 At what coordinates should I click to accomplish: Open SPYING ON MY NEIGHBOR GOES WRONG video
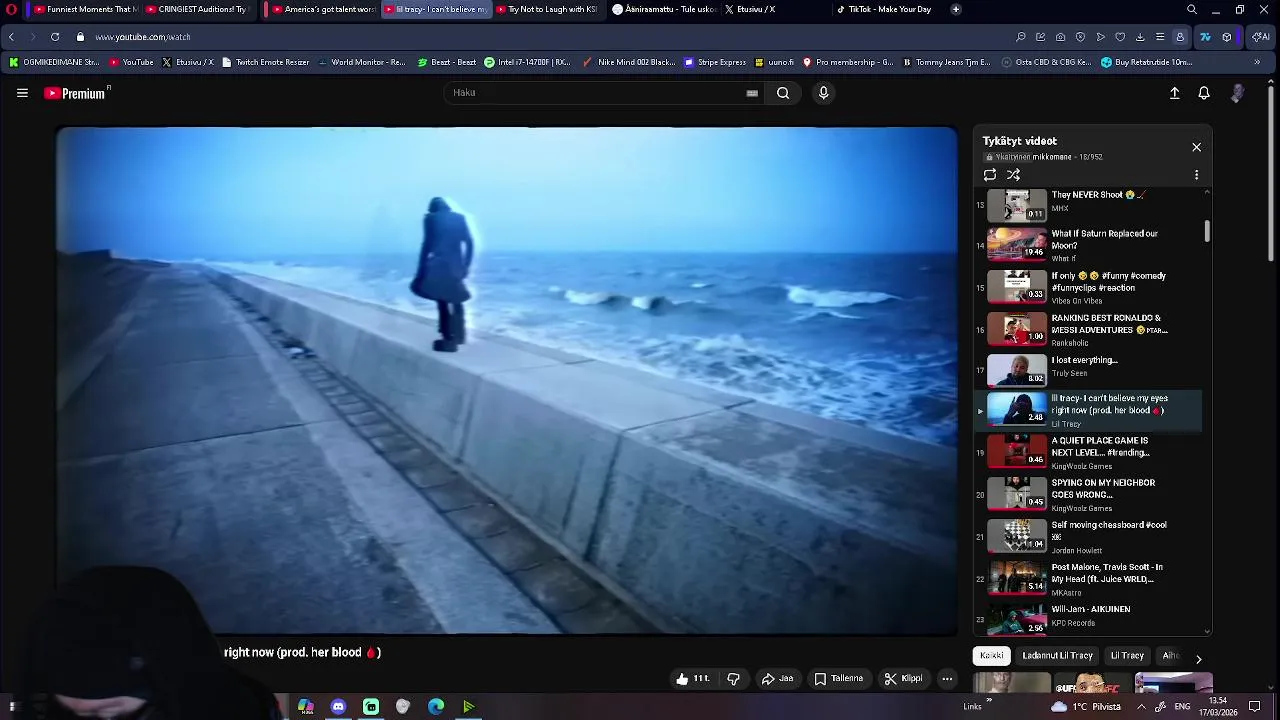tap(1088, 495)
